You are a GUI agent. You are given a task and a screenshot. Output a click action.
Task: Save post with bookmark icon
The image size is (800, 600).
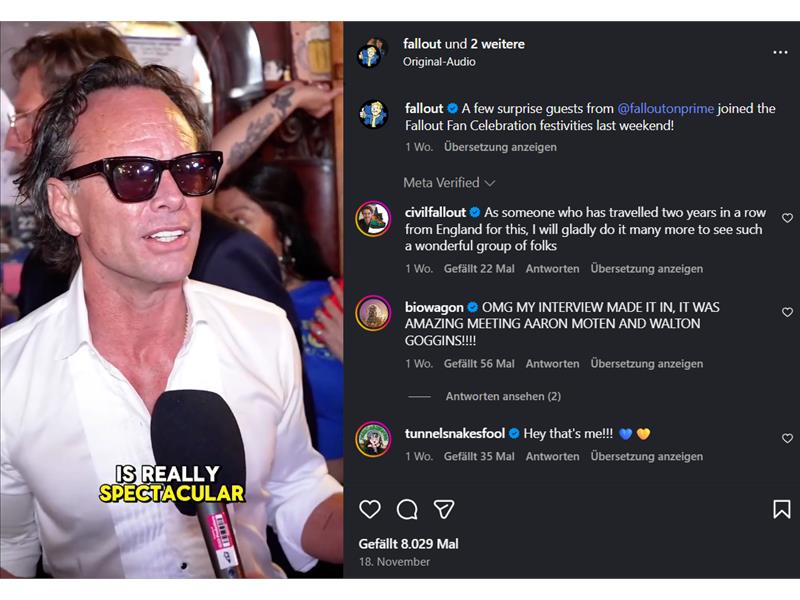point(781,510)
